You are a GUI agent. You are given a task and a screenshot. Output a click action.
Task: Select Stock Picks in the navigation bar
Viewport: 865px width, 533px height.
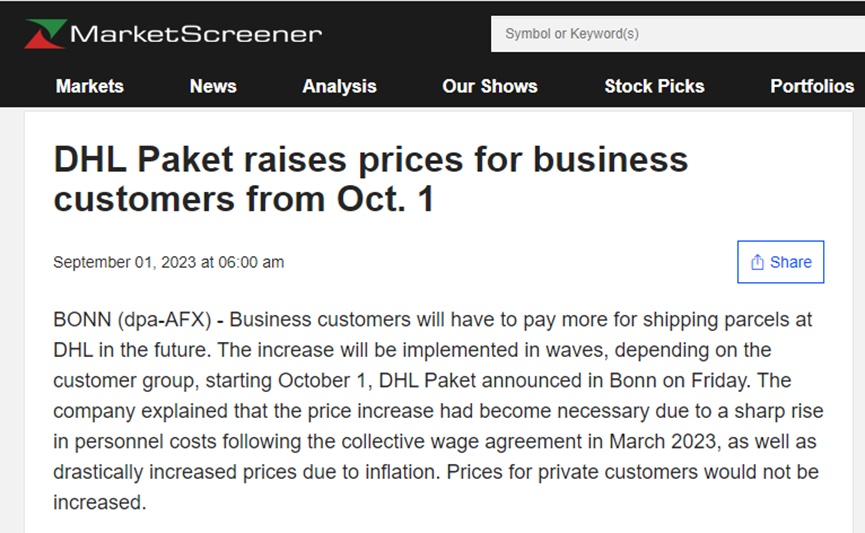[x=654, y=86]
